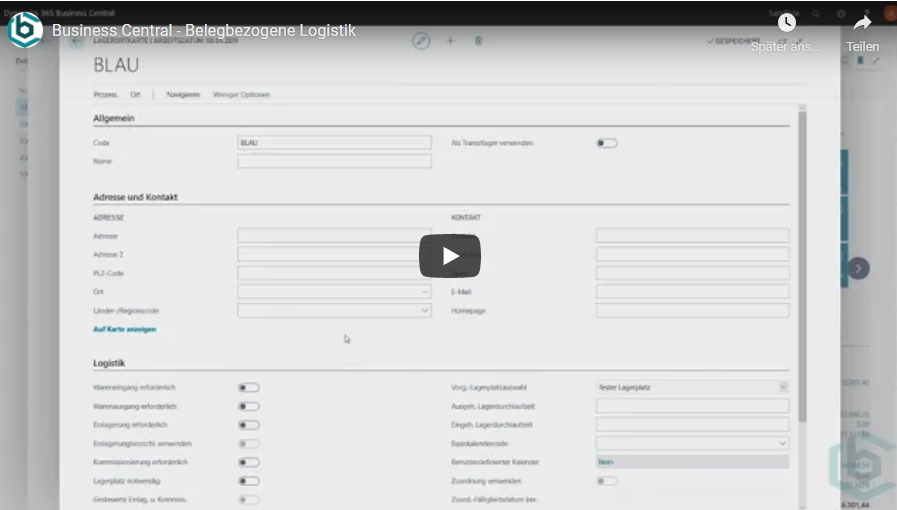
Task: Open the Basiskalendercode dropdown
Action: point(782,443)
